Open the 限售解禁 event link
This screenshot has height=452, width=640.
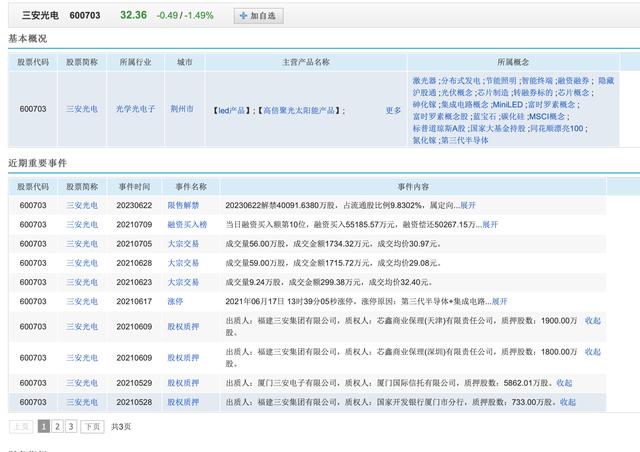pyautogui.click(x=183, y=205)
